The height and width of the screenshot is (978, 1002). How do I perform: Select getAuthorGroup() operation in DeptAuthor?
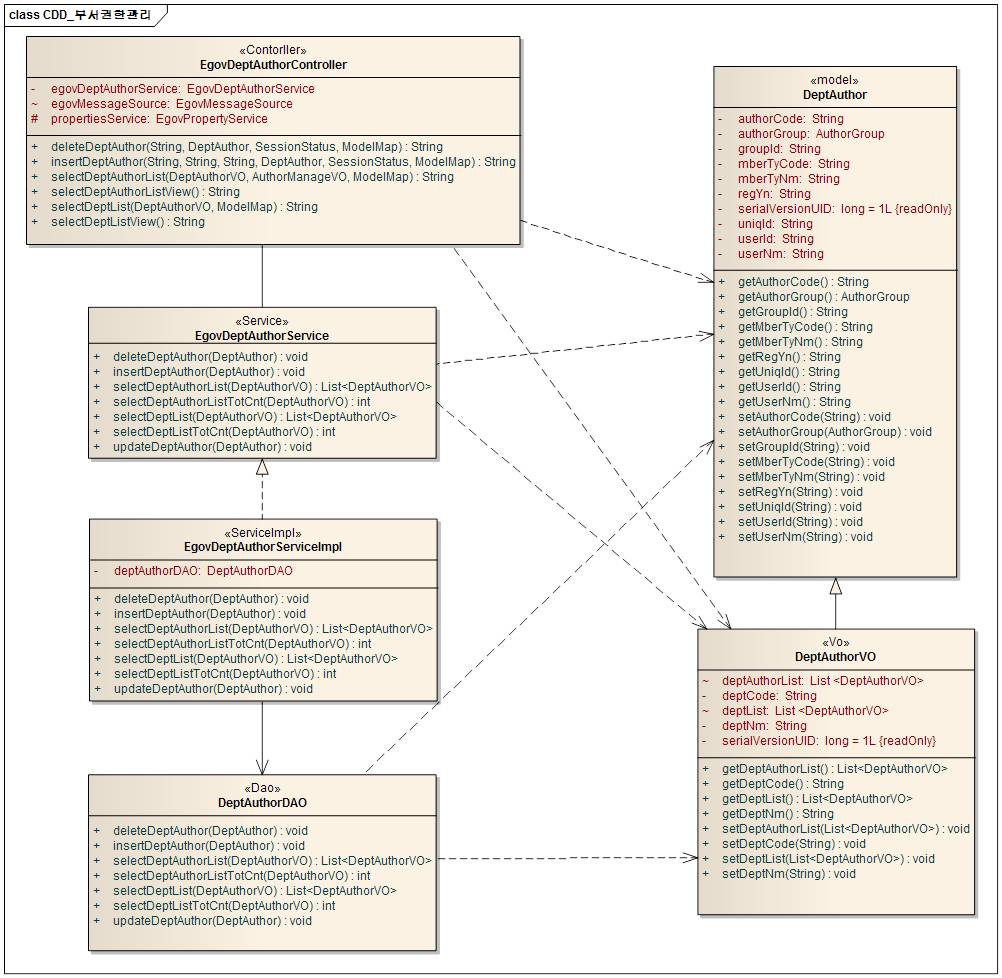(x=823, y=297)
